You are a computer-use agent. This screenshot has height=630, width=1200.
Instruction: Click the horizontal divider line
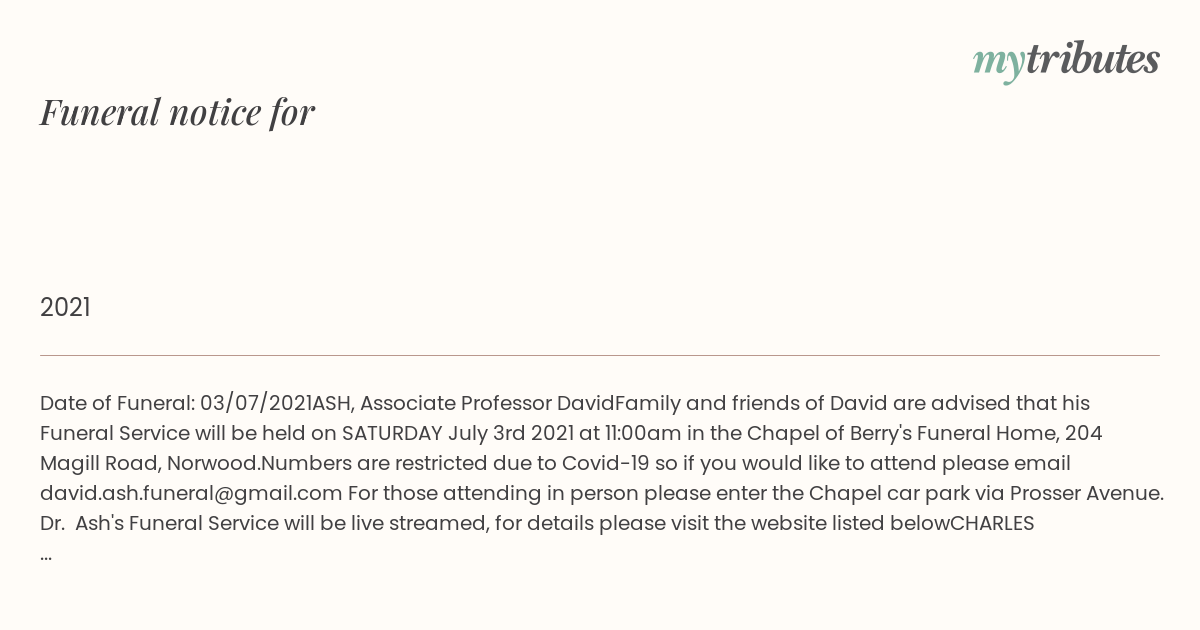pyautogui.click(x=600, y=355)
